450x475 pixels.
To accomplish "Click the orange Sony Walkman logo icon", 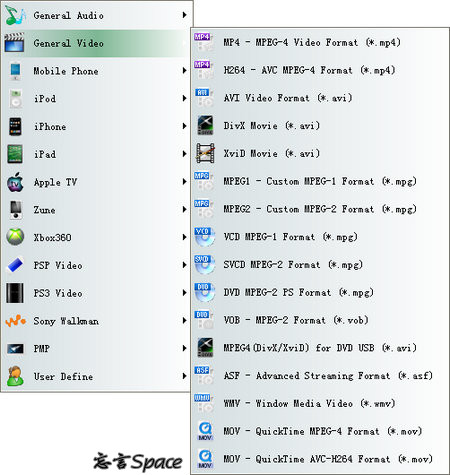I will (x=15, y=321).
